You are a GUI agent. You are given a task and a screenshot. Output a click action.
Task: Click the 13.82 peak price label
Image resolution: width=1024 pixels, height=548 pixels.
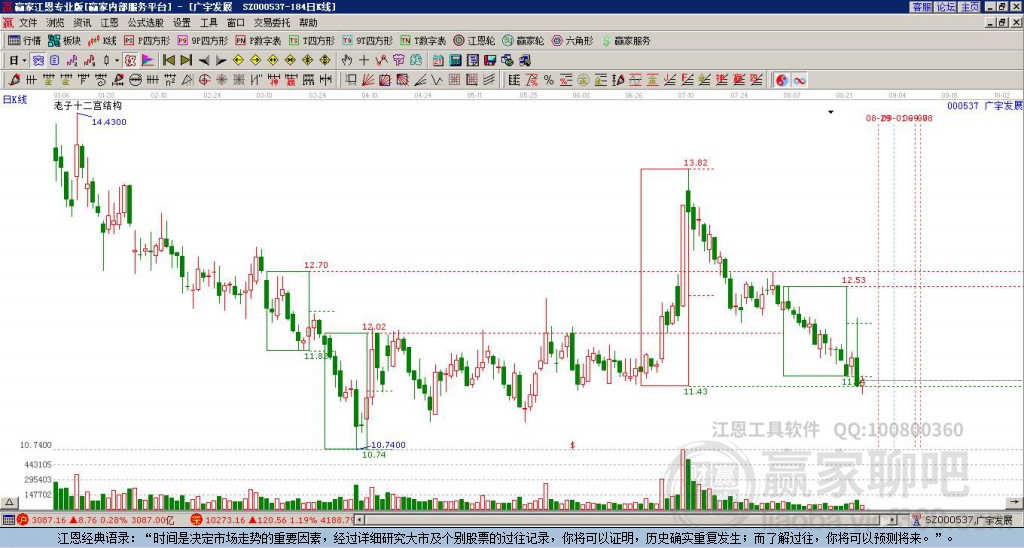(695, 163)
